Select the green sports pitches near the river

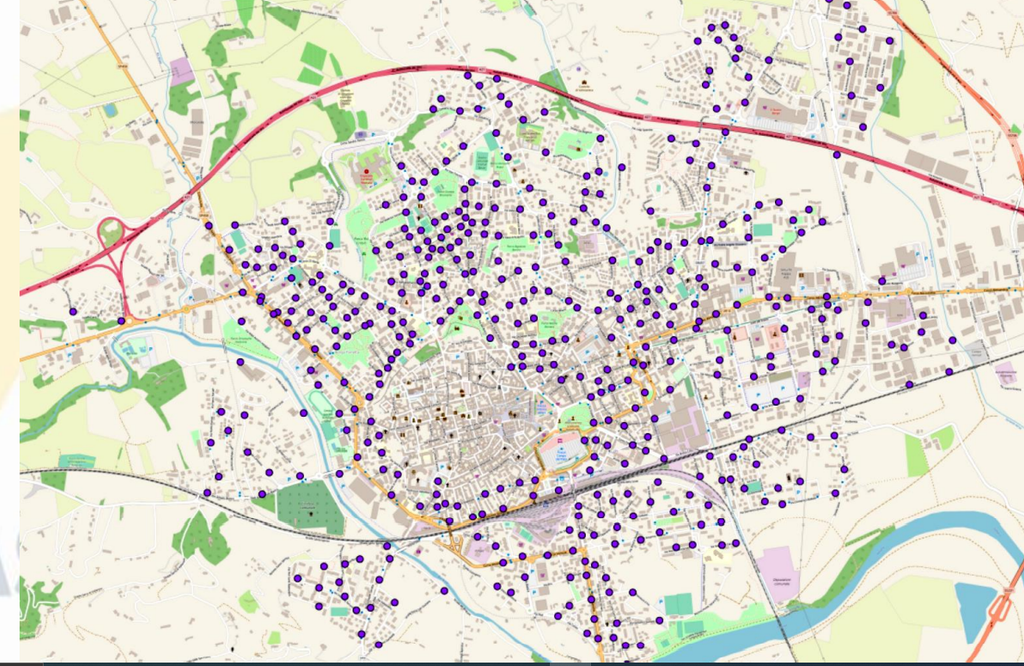click(679, 604)
